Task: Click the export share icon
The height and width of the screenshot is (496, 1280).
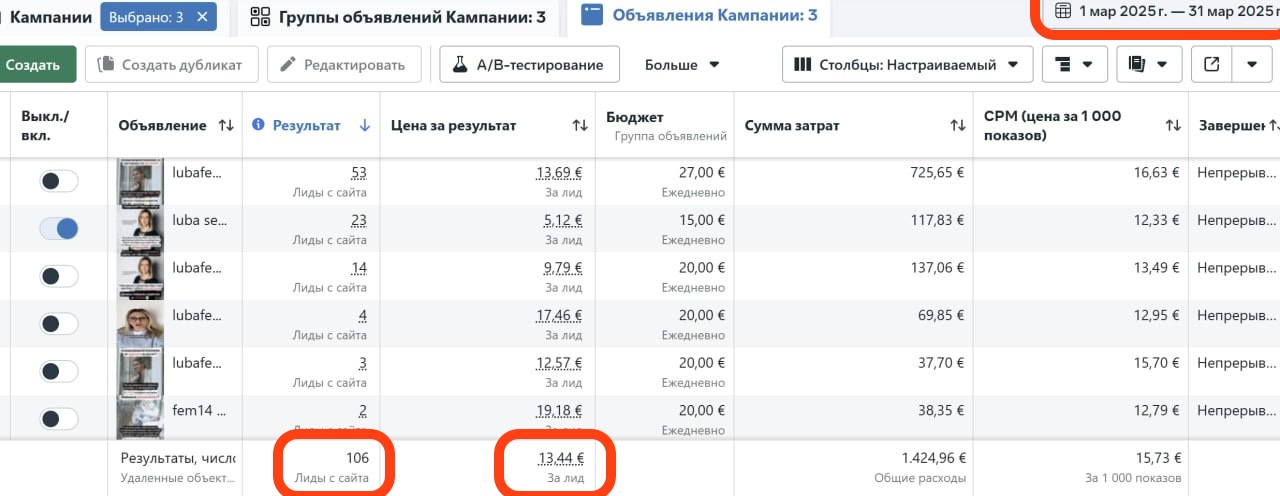Action: tap(1211, 64)
